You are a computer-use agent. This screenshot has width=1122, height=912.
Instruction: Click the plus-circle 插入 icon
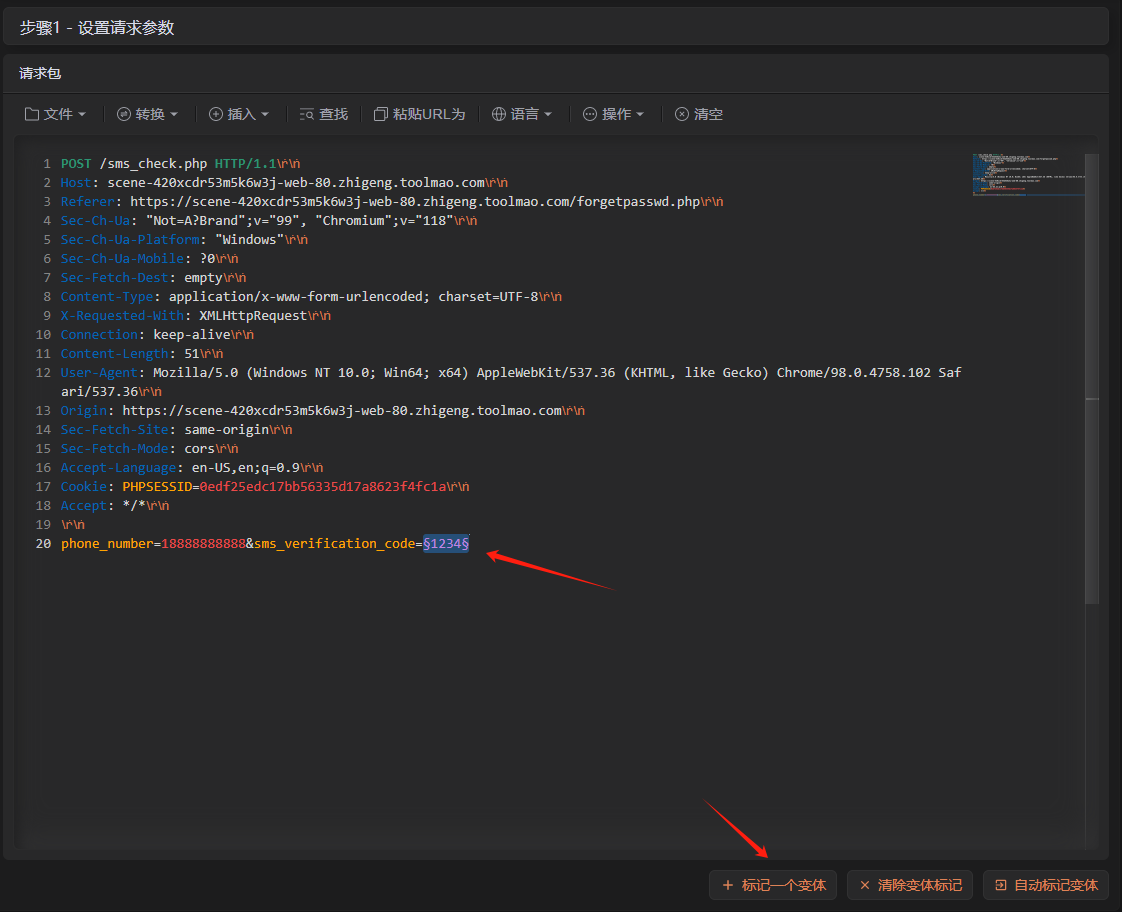215,114
